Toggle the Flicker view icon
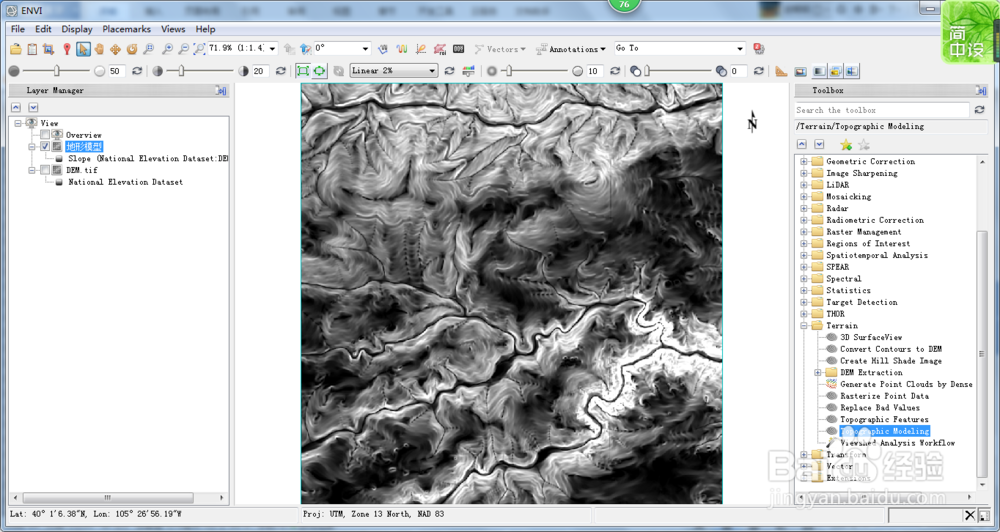Viewport: 1000px width, 532px height. (835, 71)
